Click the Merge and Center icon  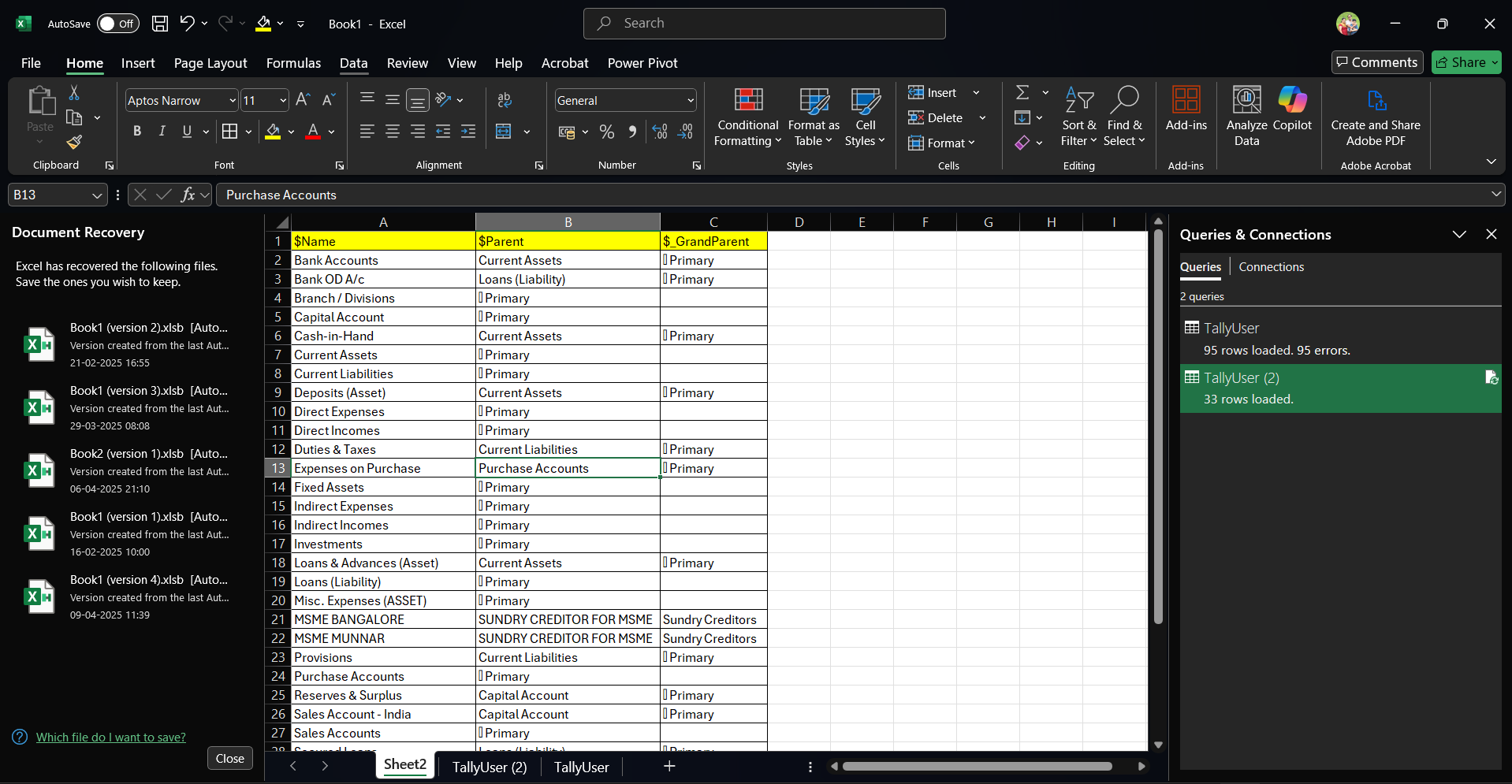click(504, 132)
